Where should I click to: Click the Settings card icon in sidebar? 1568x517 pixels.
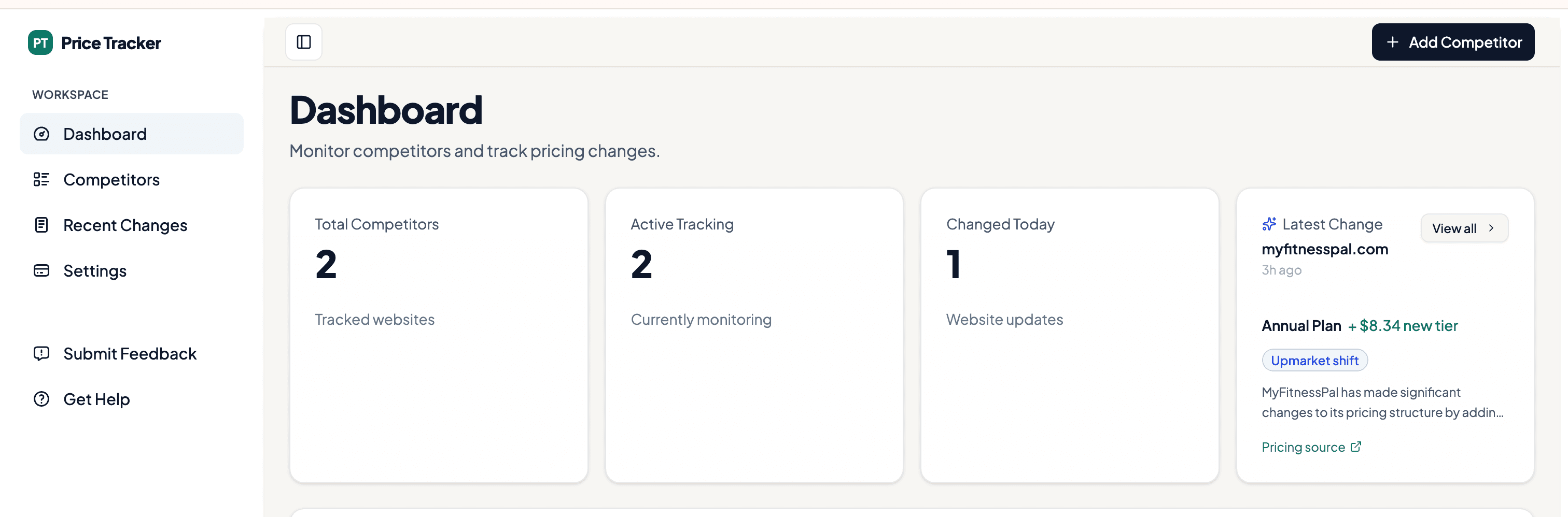(41, 270)
